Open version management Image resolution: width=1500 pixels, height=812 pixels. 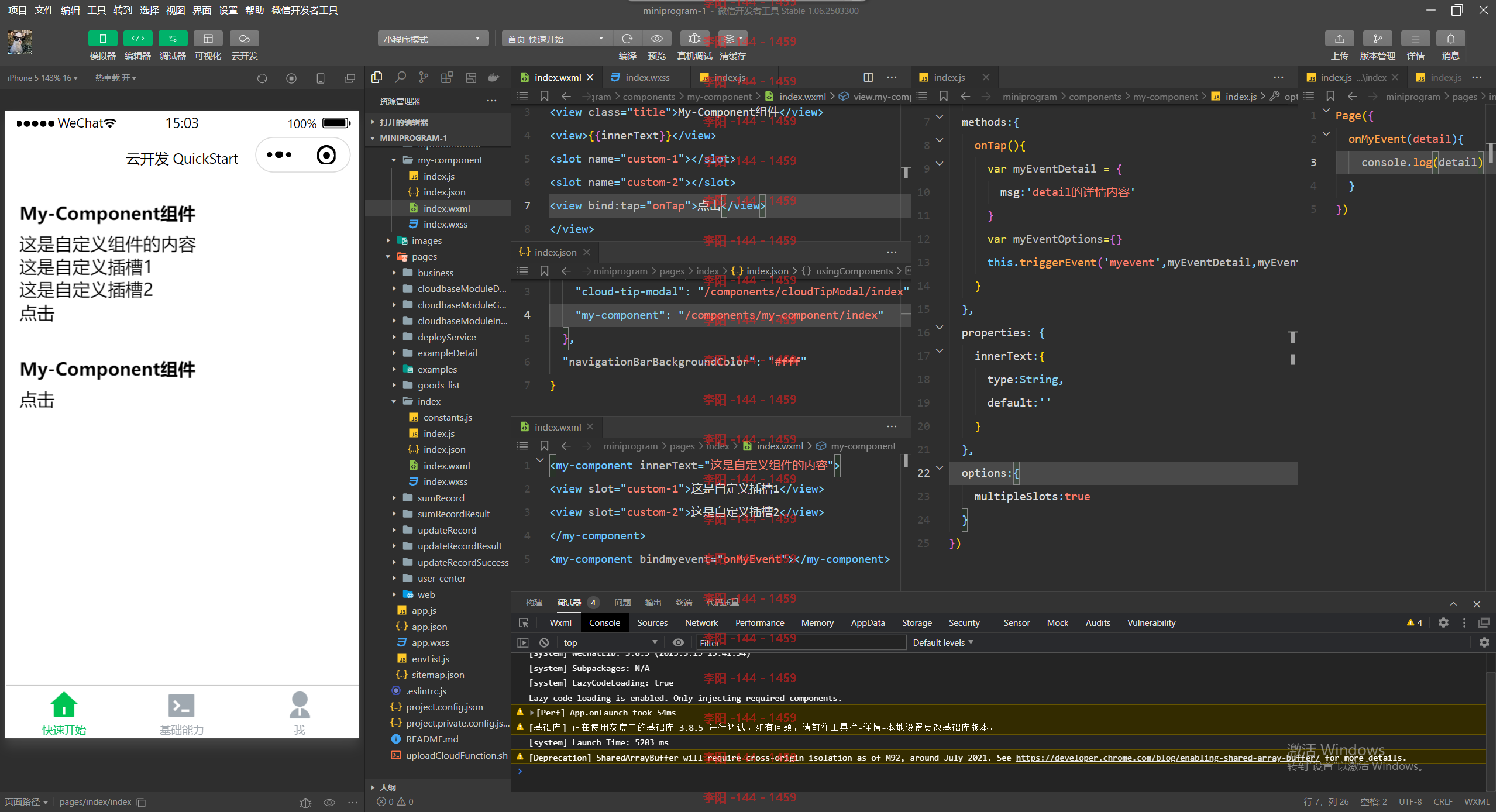1377,39
